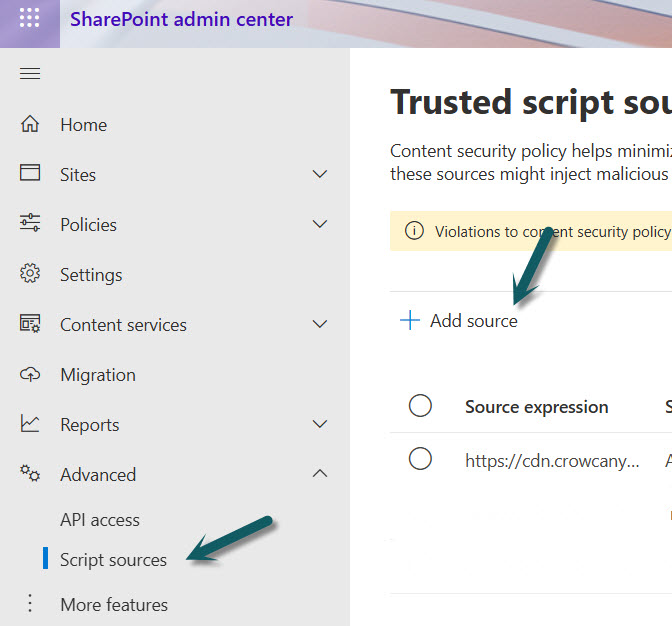Select the cdn.crowcany source row circle
The image size is (672, 626).
421,459
